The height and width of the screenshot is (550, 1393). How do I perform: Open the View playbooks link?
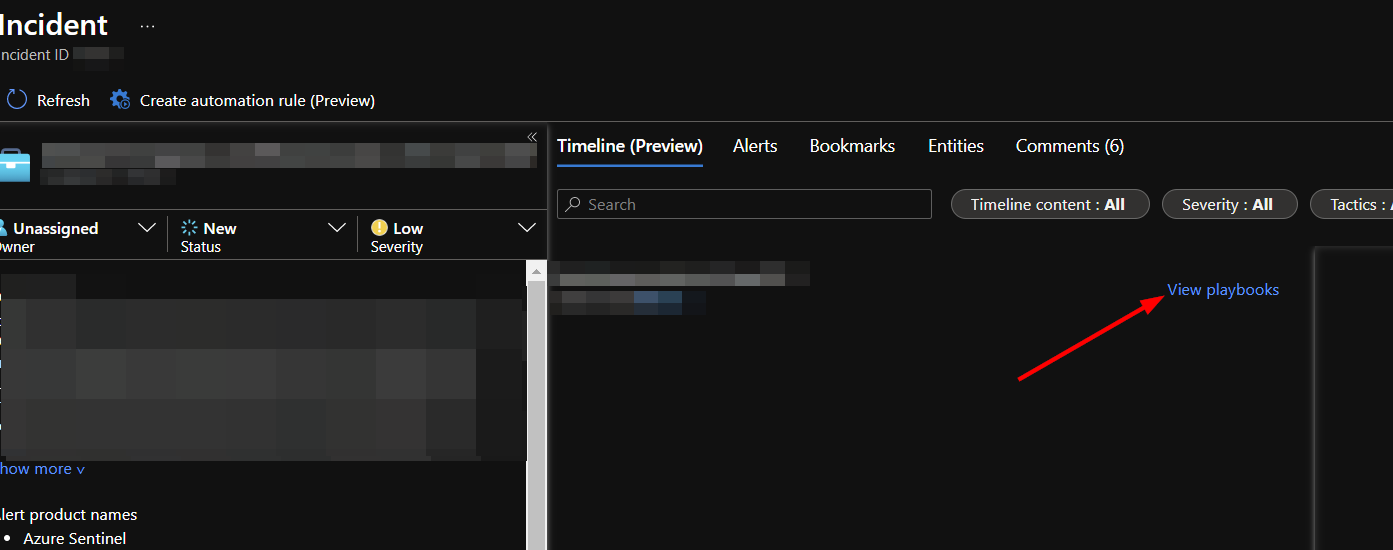pos(1223,290)
